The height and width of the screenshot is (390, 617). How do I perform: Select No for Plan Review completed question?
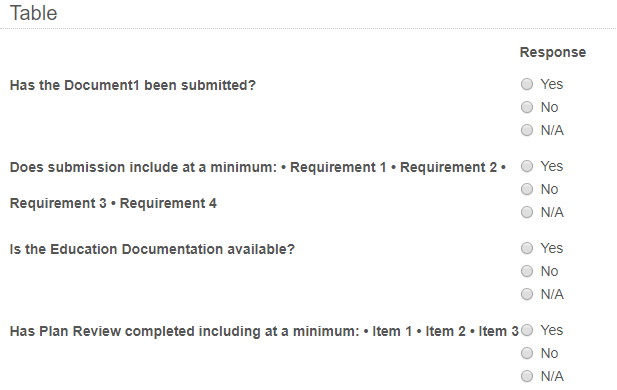[x=527, y=353]
